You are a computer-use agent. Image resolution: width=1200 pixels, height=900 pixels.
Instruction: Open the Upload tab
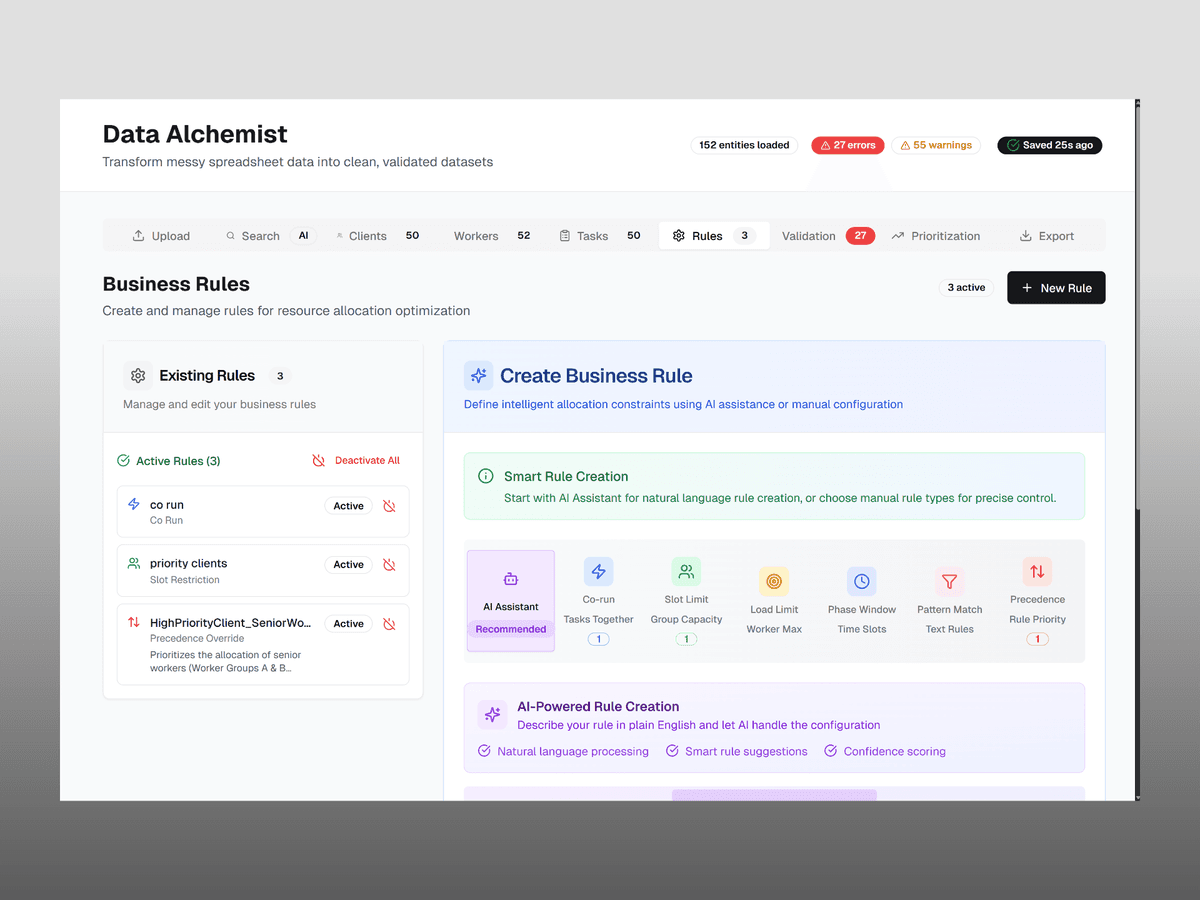161,236
